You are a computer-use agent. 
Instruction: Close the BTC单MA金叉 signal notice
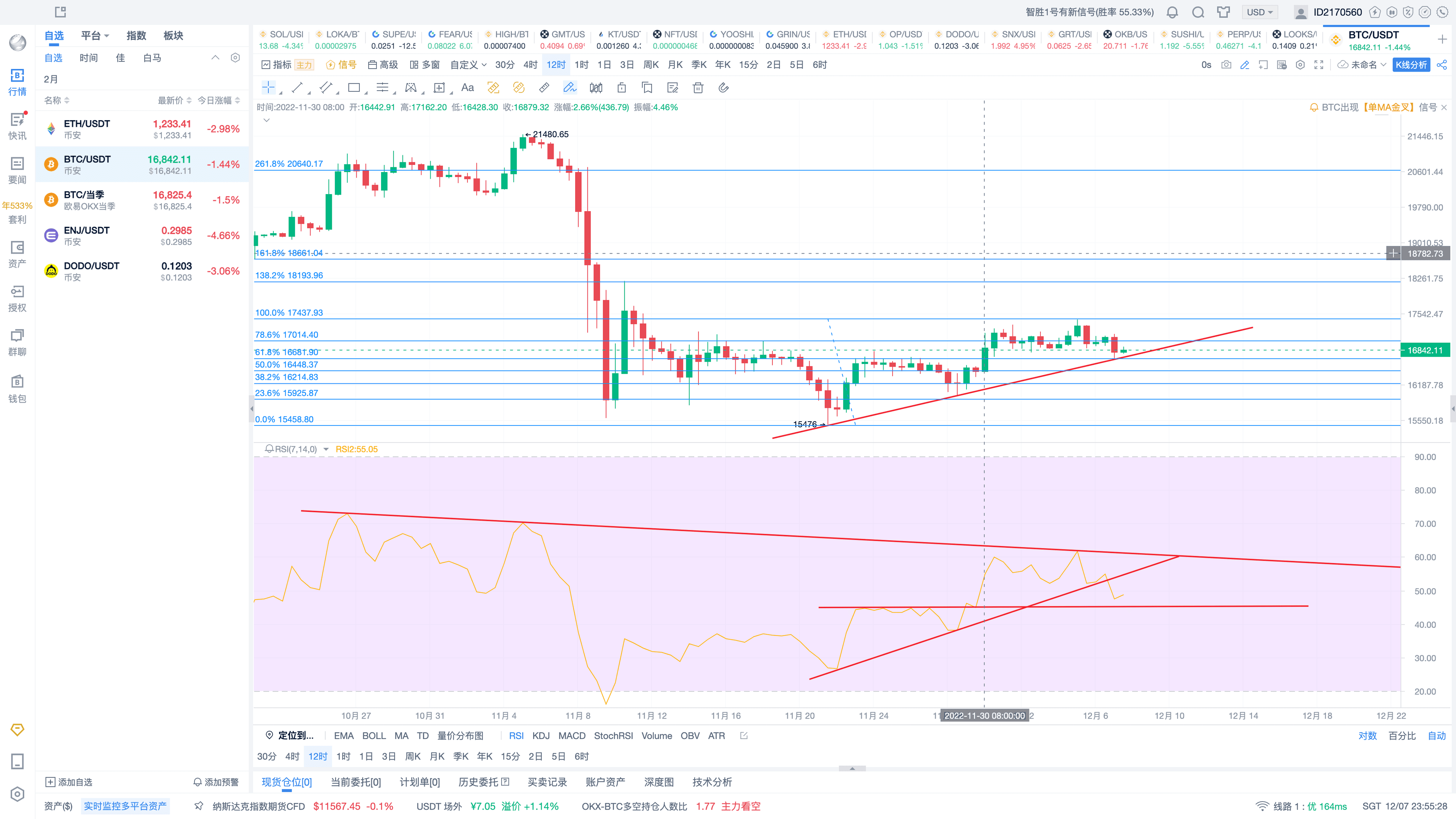coord(1445,107)
